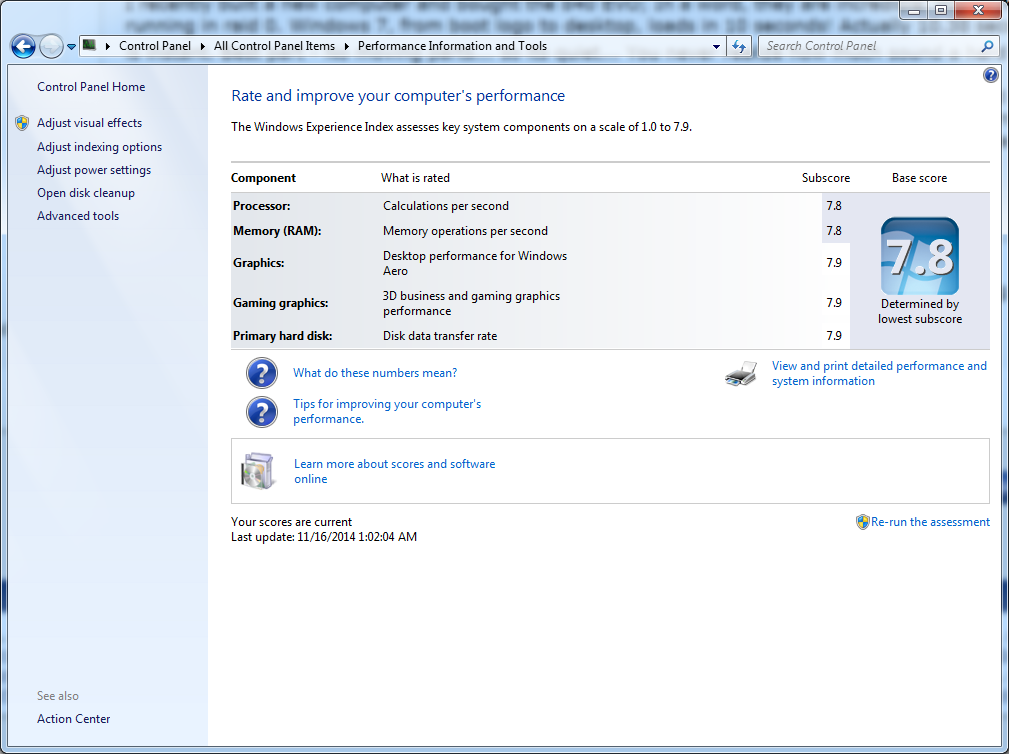Screen dimensions: 1009x754
Task: Select the Gaming graphics subscore 7.9
Action: (834, 302)
